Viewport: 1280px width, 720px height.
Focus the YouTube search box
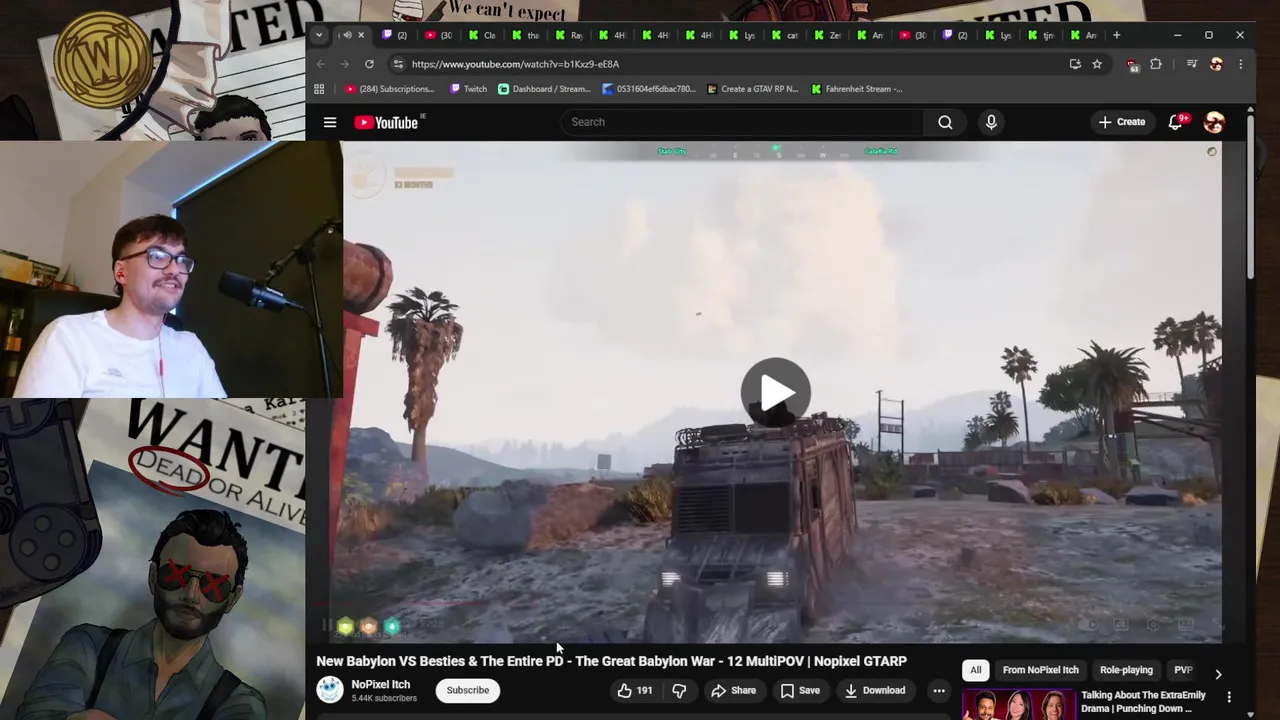tap(742, 122)
